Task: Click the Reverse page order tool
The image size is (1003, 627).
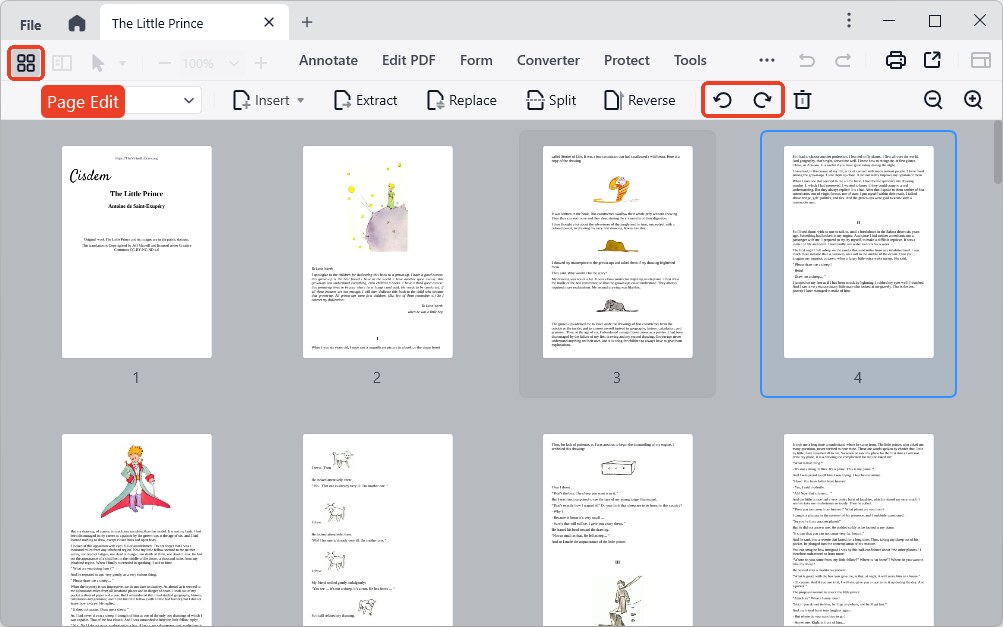Action: click(639, 100)
